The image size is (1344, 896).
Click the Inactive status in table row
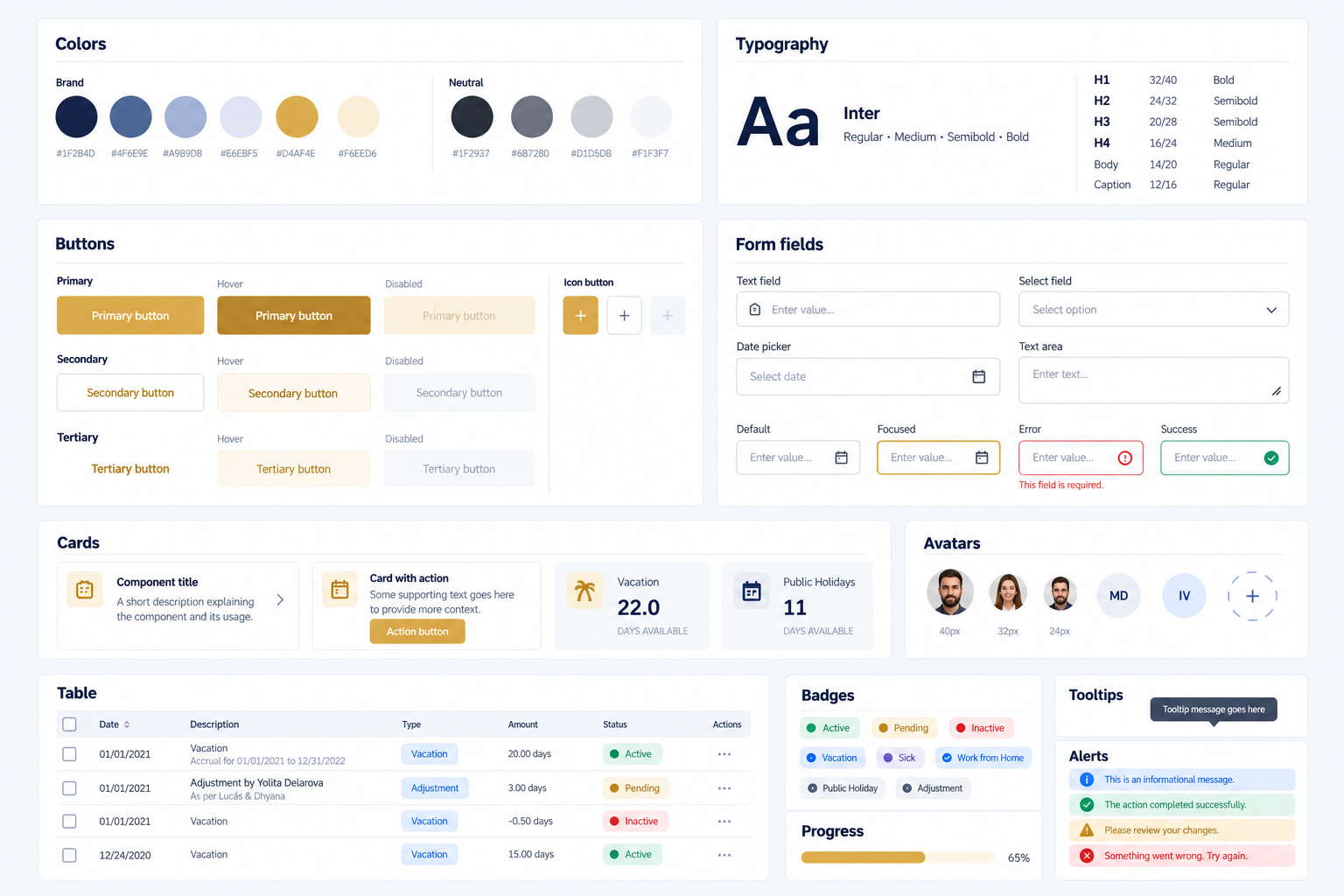coord(635,822)
